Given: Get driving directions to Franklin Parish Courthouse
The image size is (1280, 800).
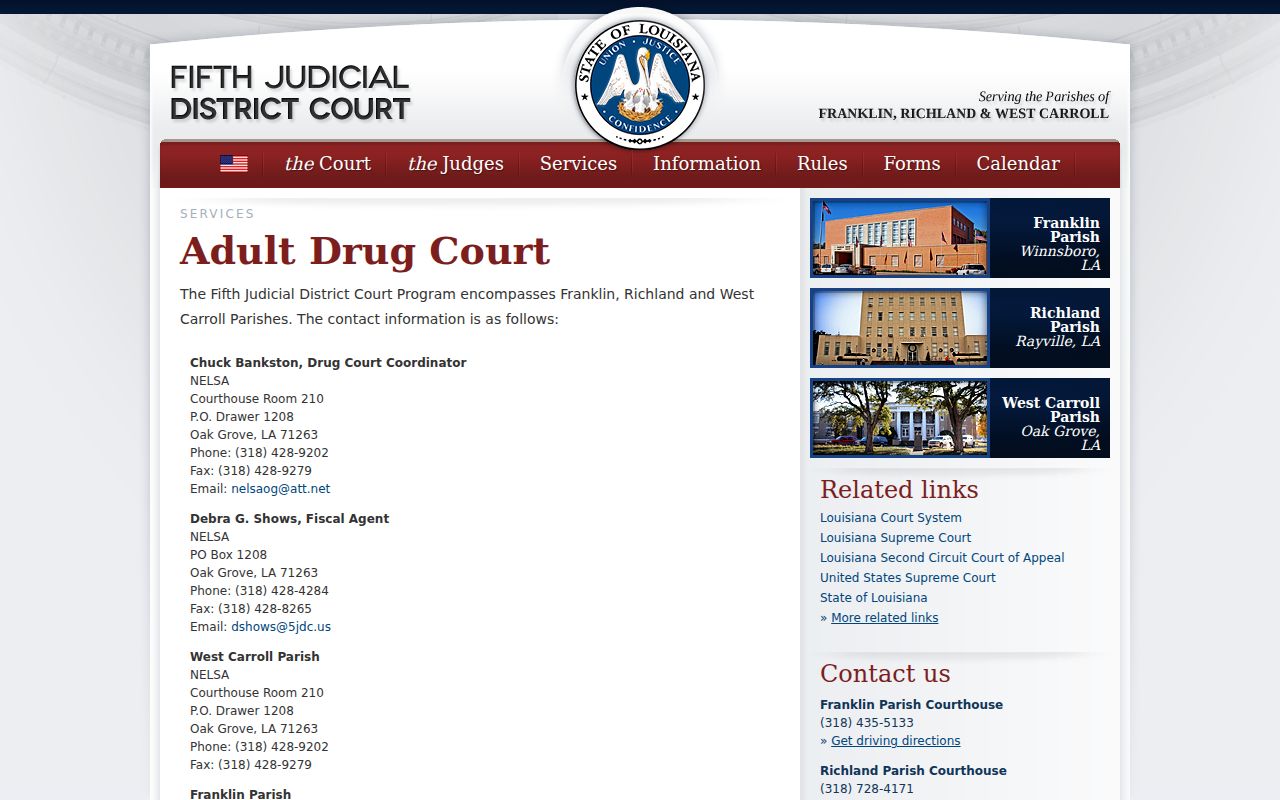Looking at the screenshot, I should point(896,741).
